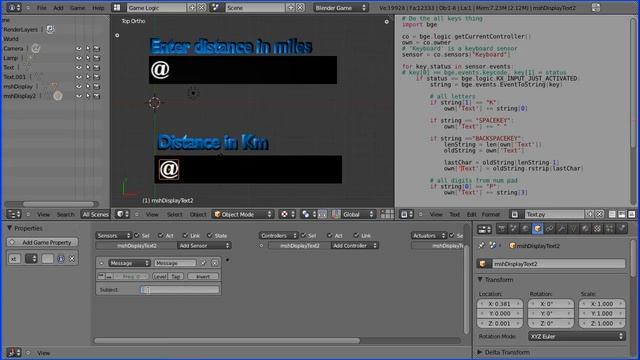640x360 pixels.
Task: Open the Render properties tab
Action: (502, 229)
